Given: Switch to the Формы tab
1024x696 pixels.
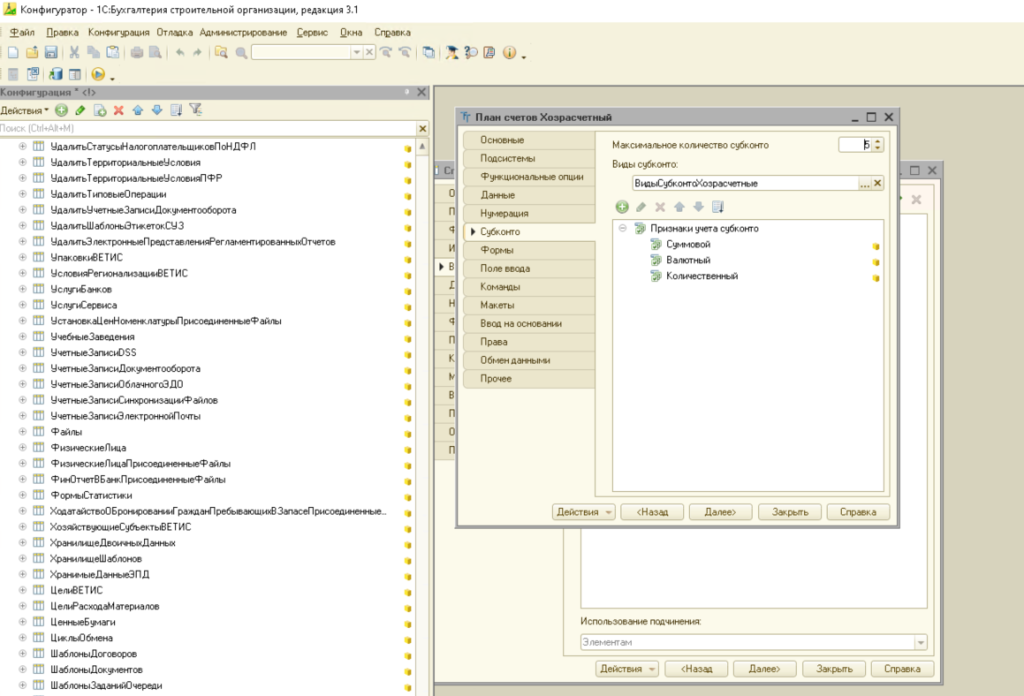Looking at the screenshot, I should (498, 250).
